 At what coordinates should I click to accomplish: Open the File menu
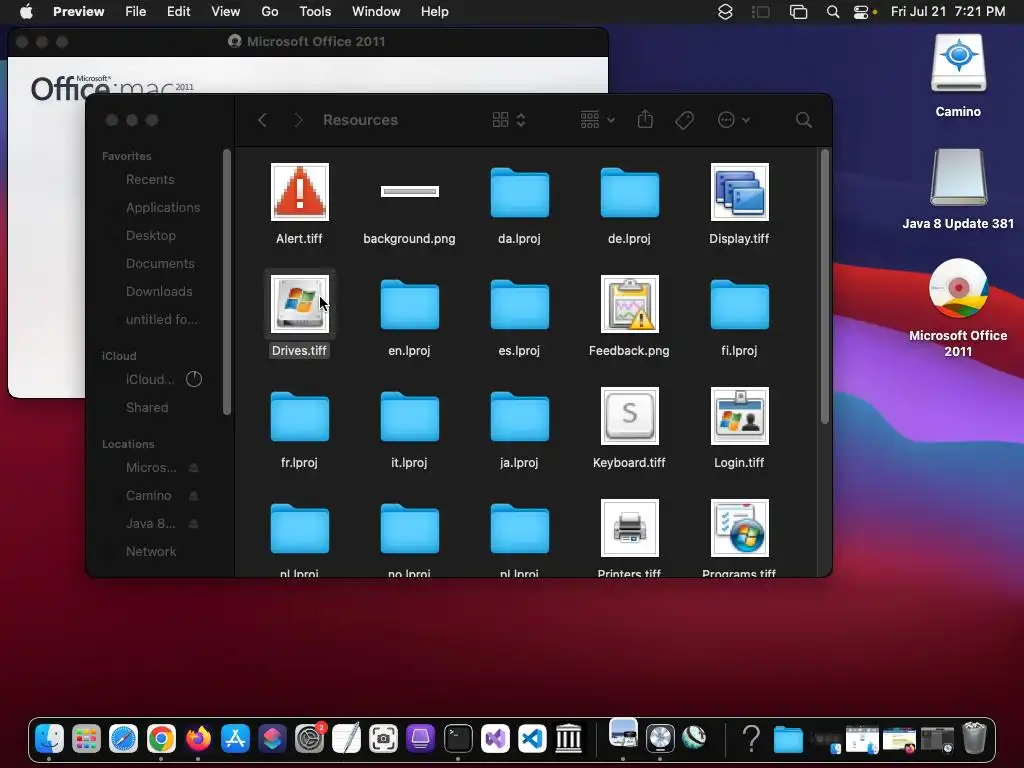[x=135, y=11]
